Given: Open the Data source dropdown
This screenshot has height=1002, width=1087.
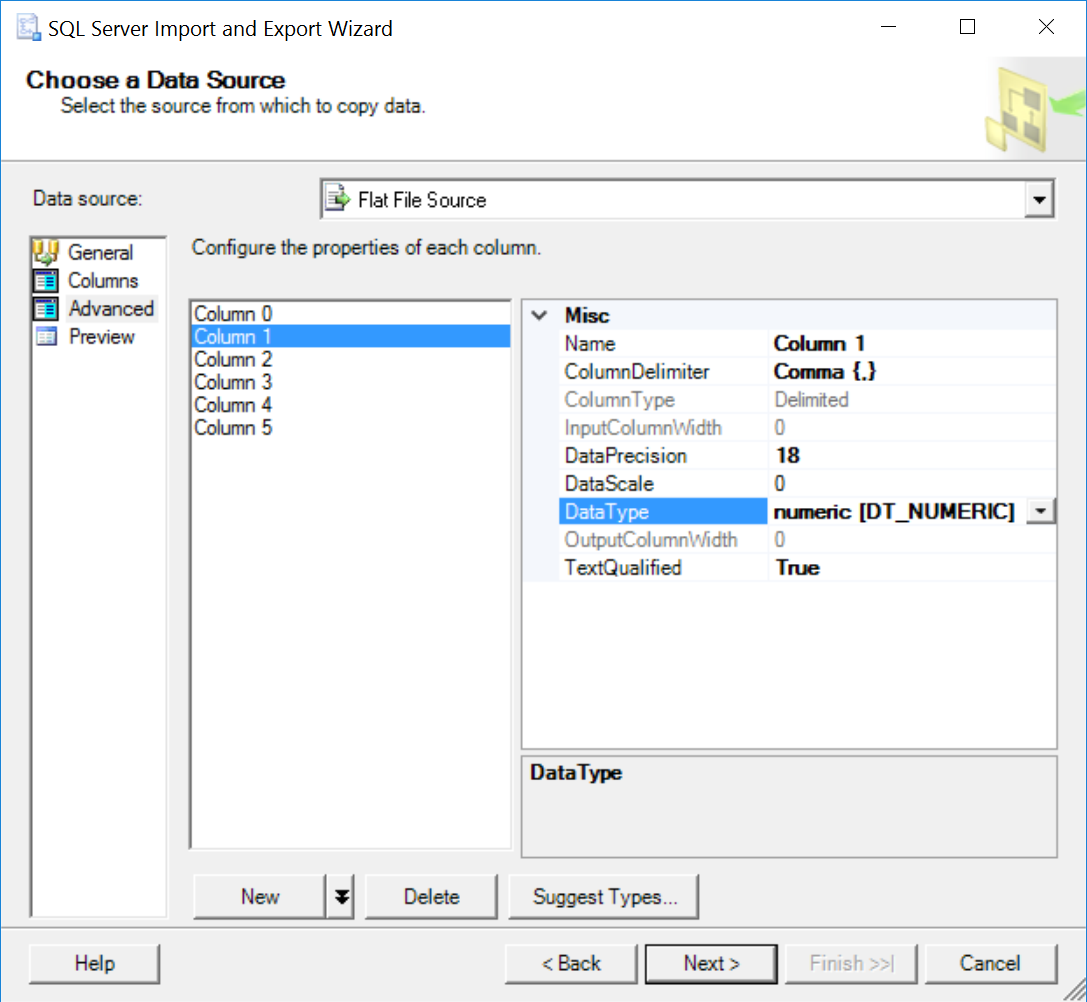Looking at the screenshot, I should (1040, 199).
